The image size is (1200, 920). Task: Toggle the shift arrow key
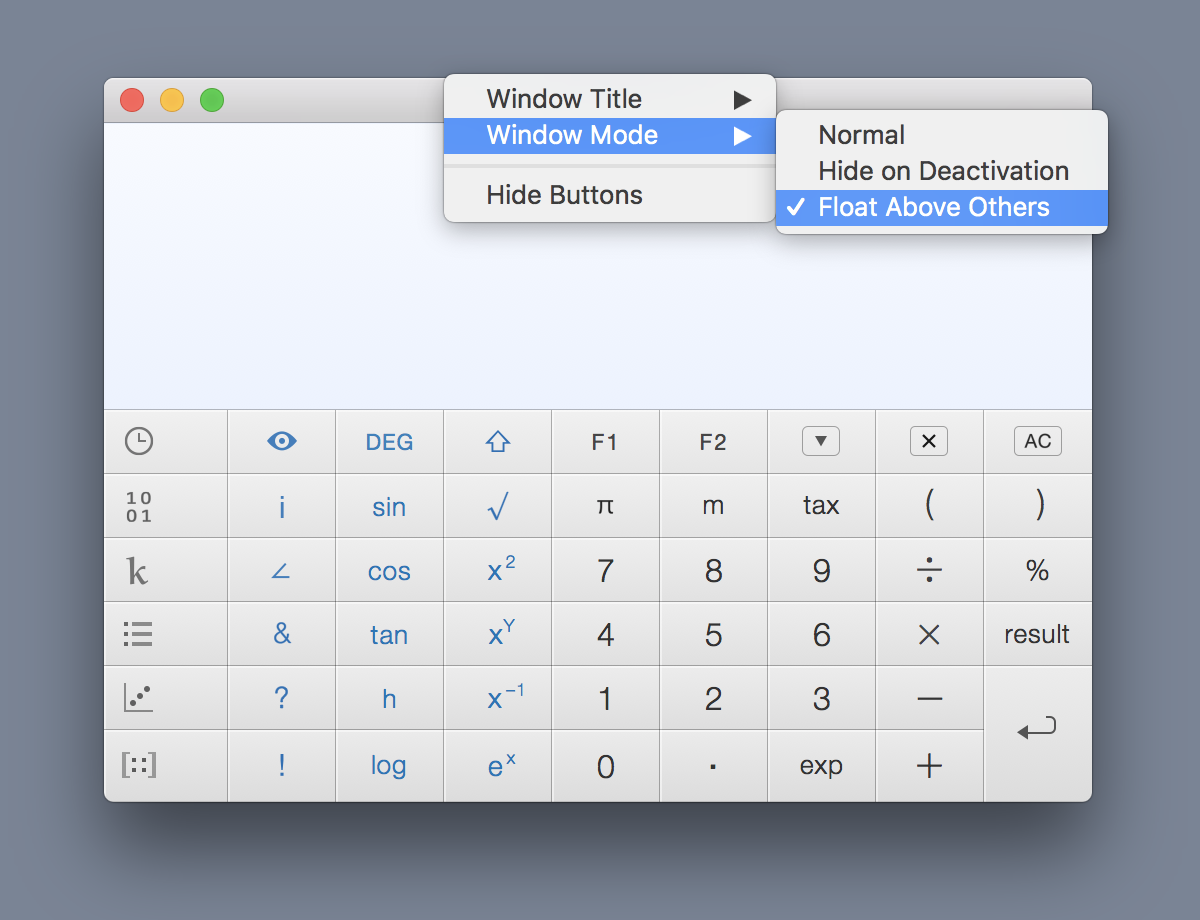point(498,441)
